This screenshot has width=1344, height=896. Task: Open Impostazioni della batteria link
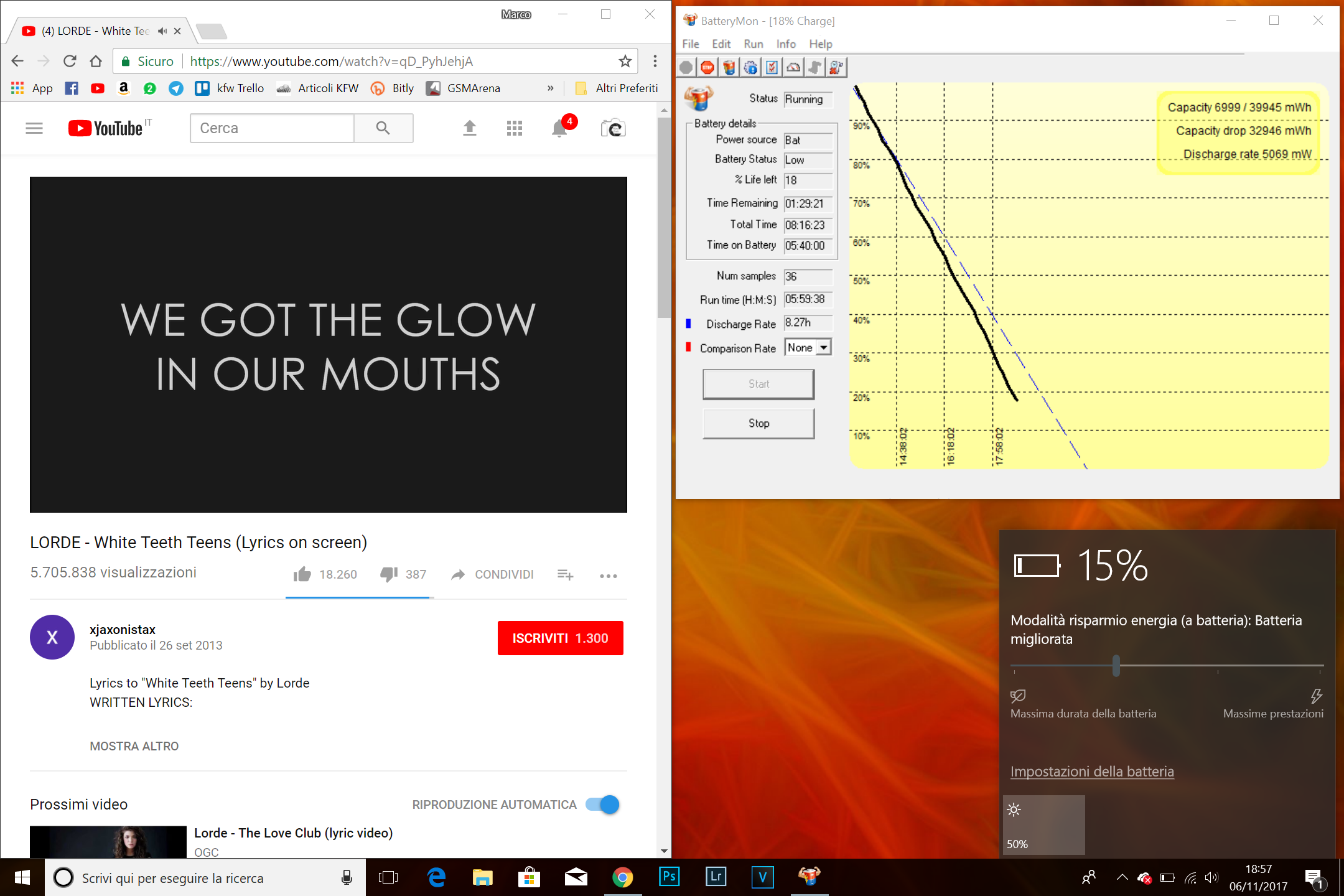pos(1091,772)
